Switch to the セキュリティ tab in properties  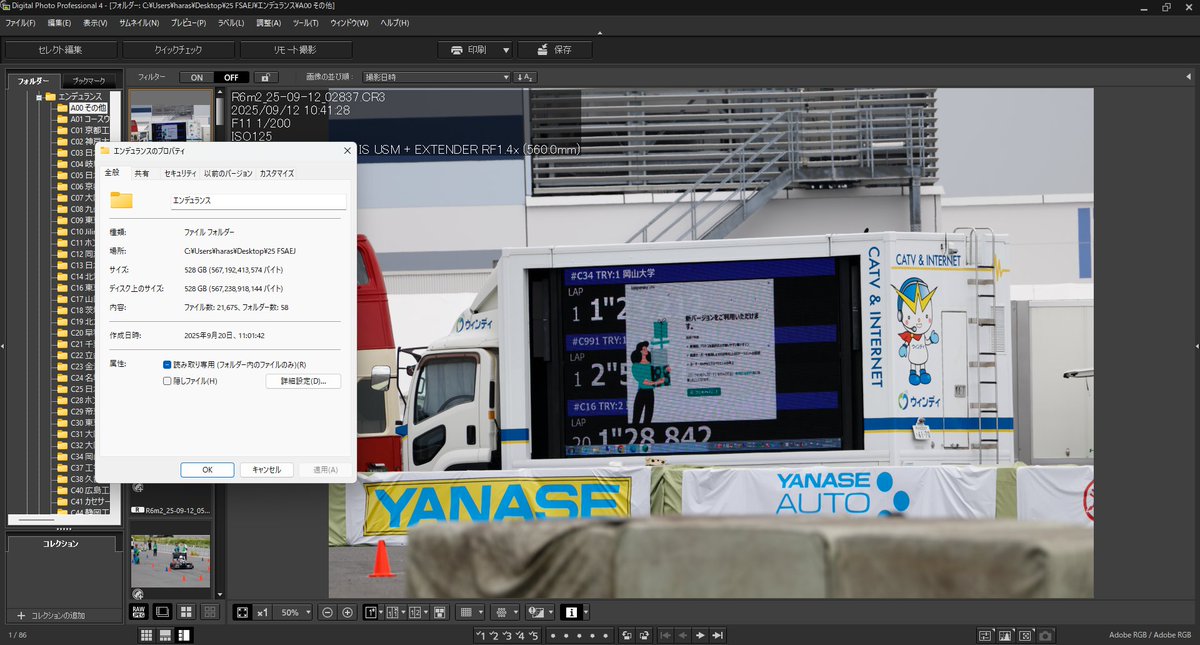tap(180, 173)
